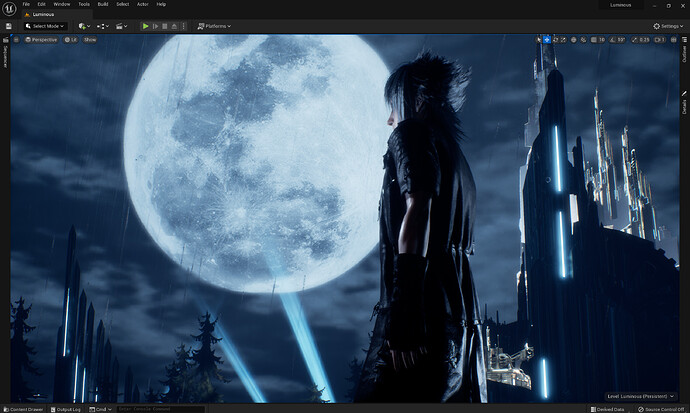
Task: Open the Content Drawer
Action: click(x=23, y=409)
